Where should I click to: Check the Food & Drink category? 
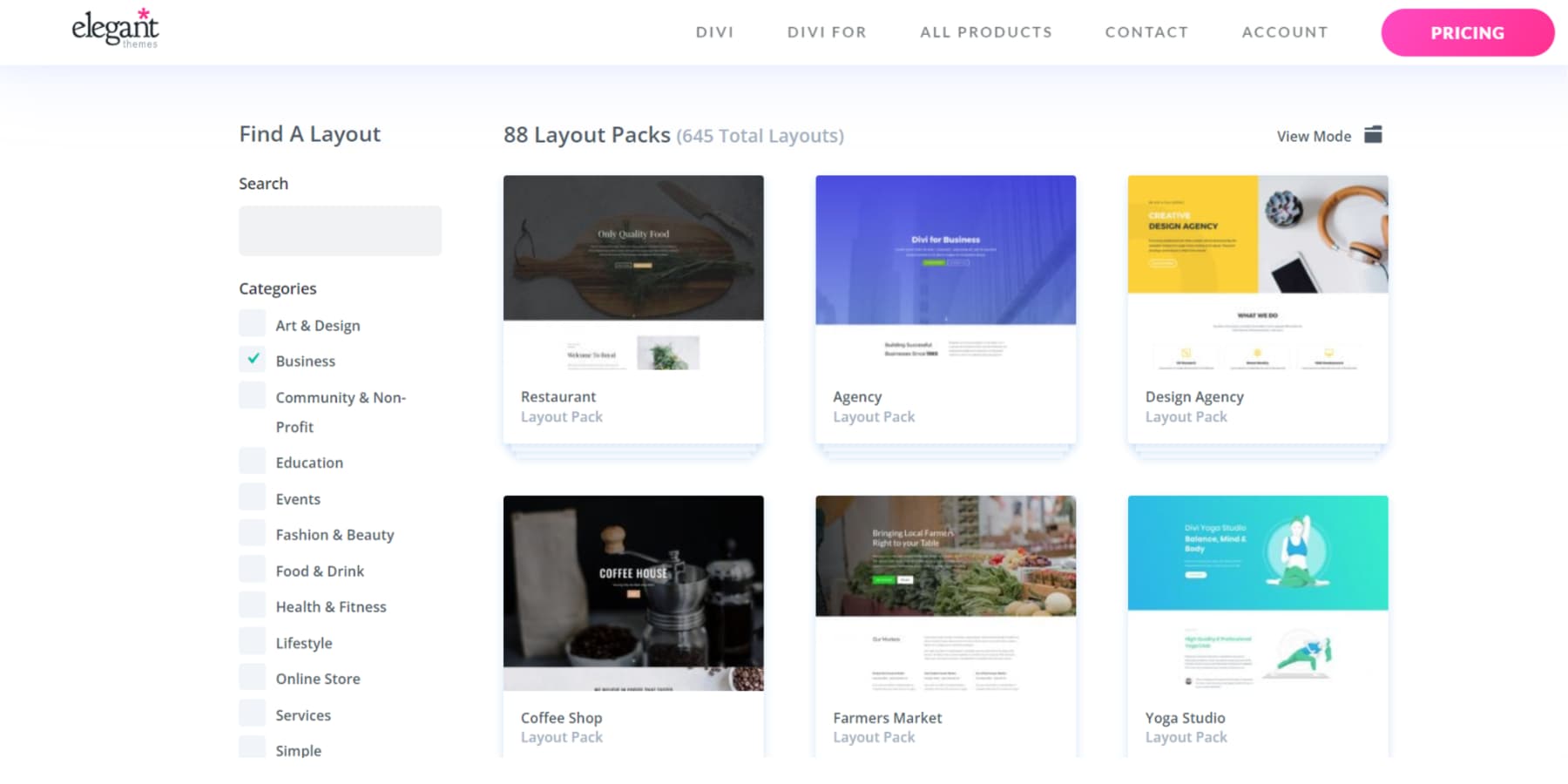[x=251, y=569]
